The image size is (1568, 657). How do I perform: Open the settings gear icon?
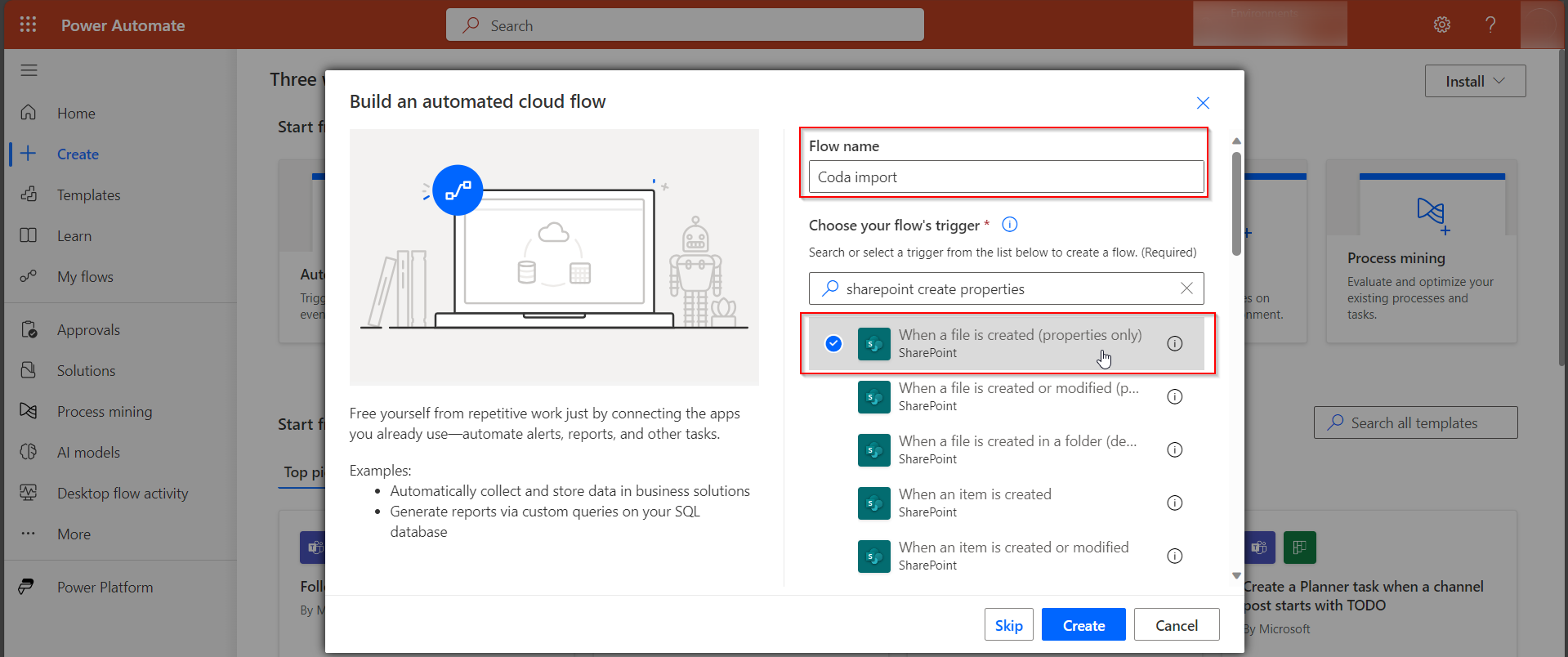[x=1442, y=25]
